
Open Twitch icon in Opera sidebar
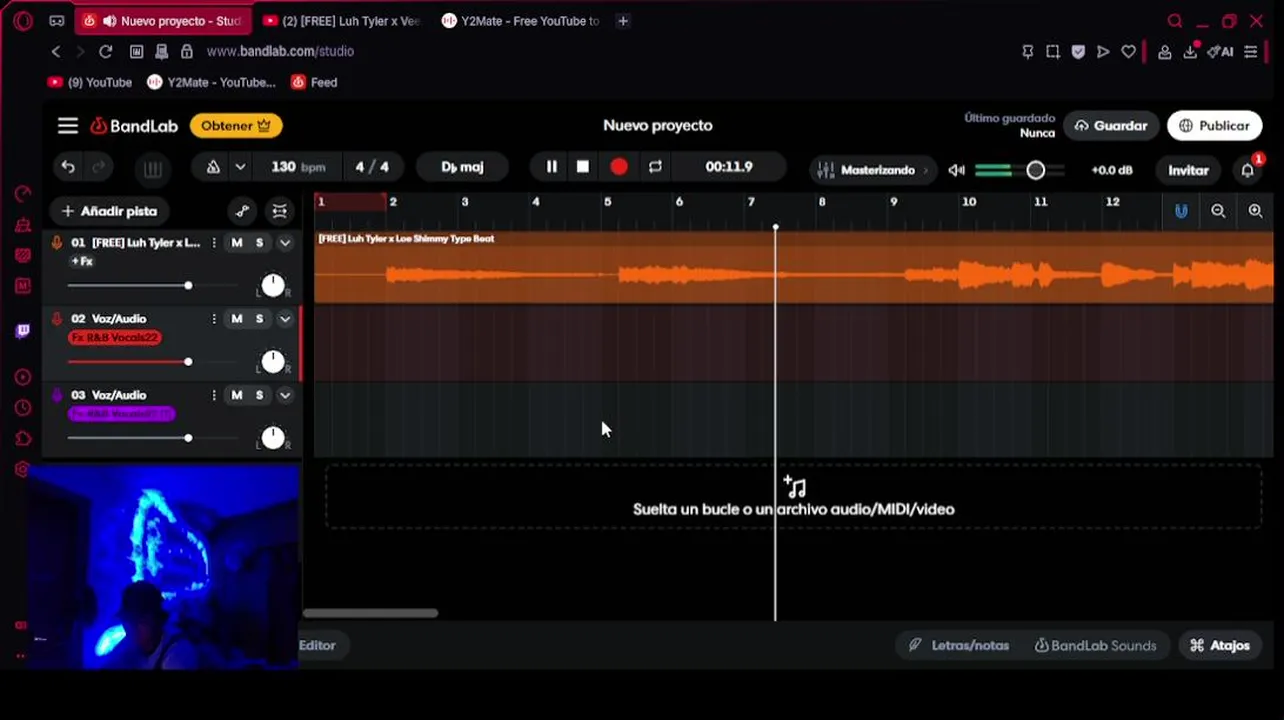point(23,331)
